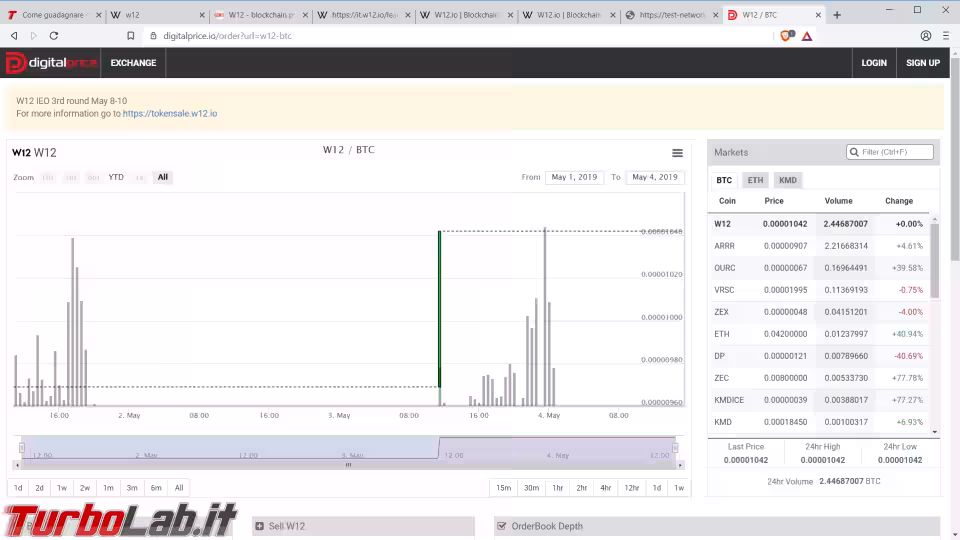The image size is (960, 540).
Task: Click Markets list scroll-up arrow
Action: coord(934,219)
